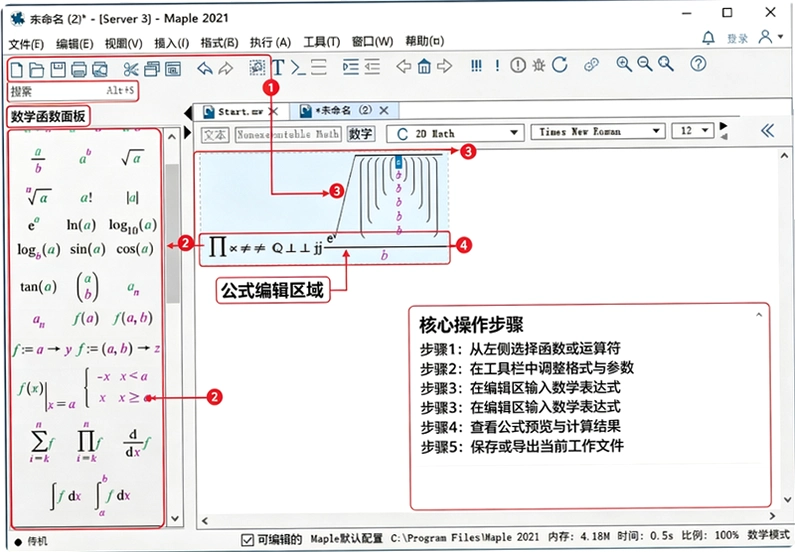Open a file via folder icon
795x552 pixels.
click(37, 69)
